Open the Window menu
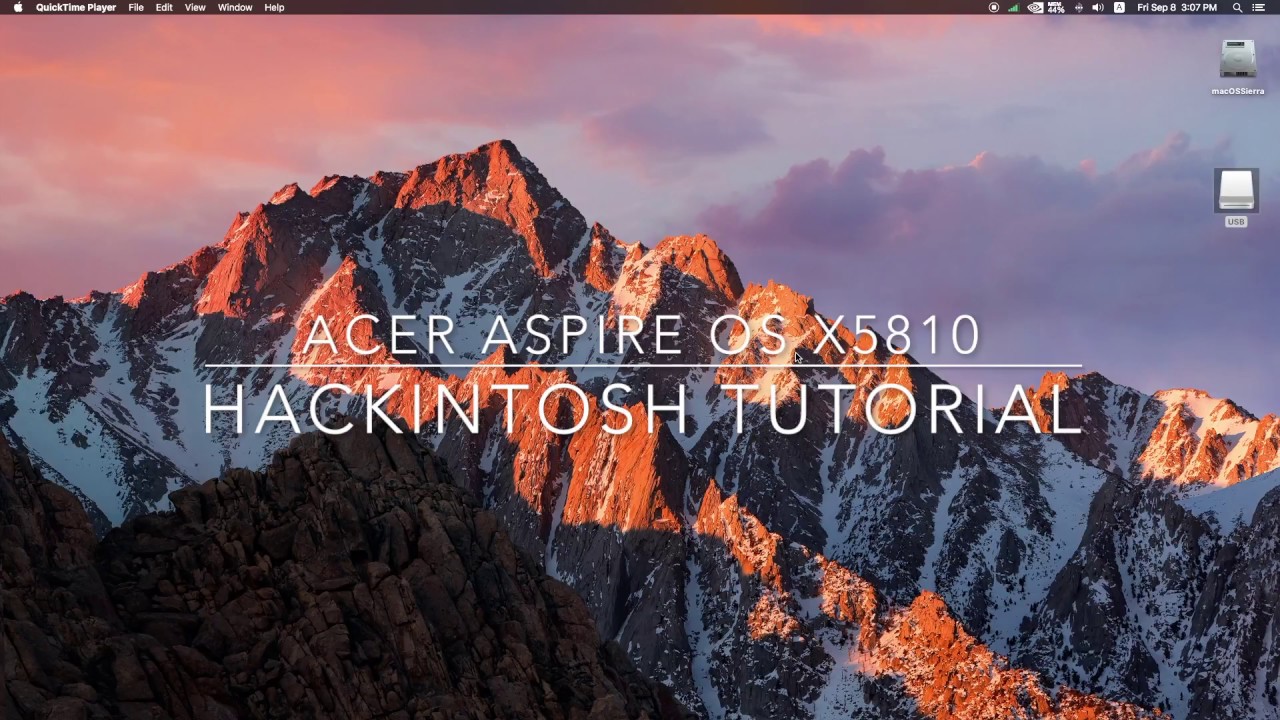Viewport: 1280px width, 720px height. [235, 7]
